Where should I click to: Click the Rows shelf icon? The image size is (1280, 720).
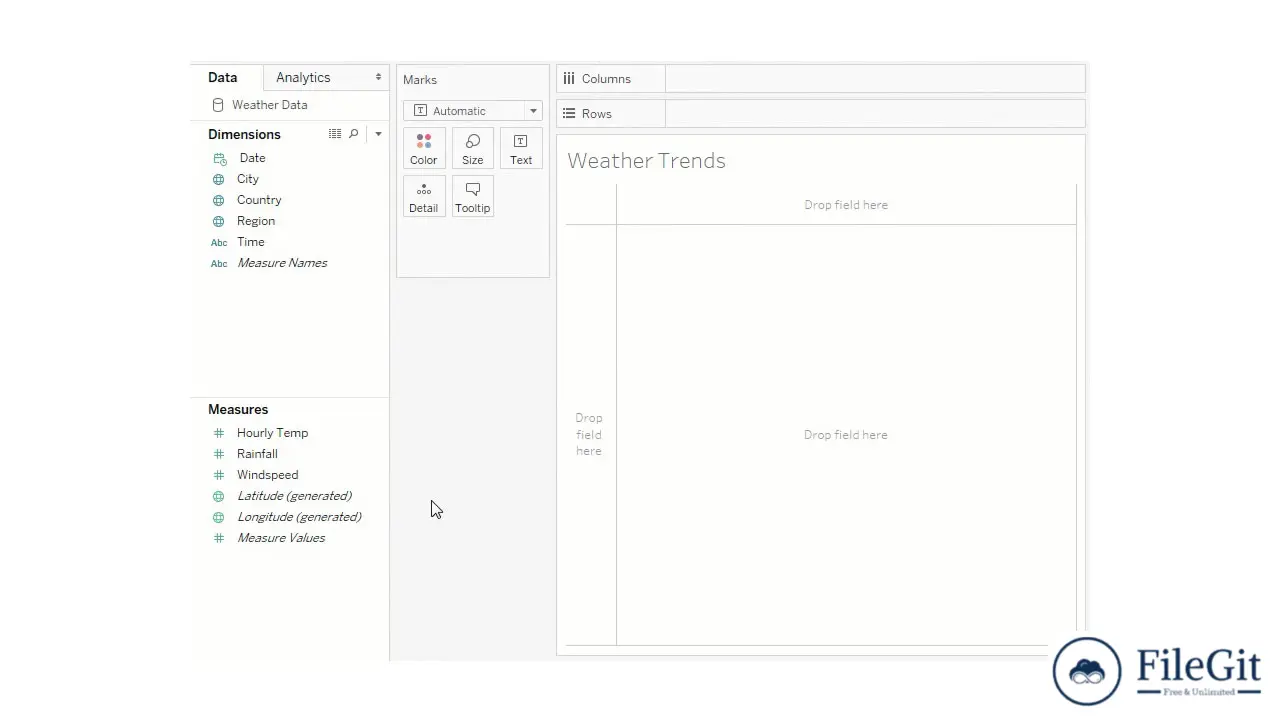(x=569, y=113)
